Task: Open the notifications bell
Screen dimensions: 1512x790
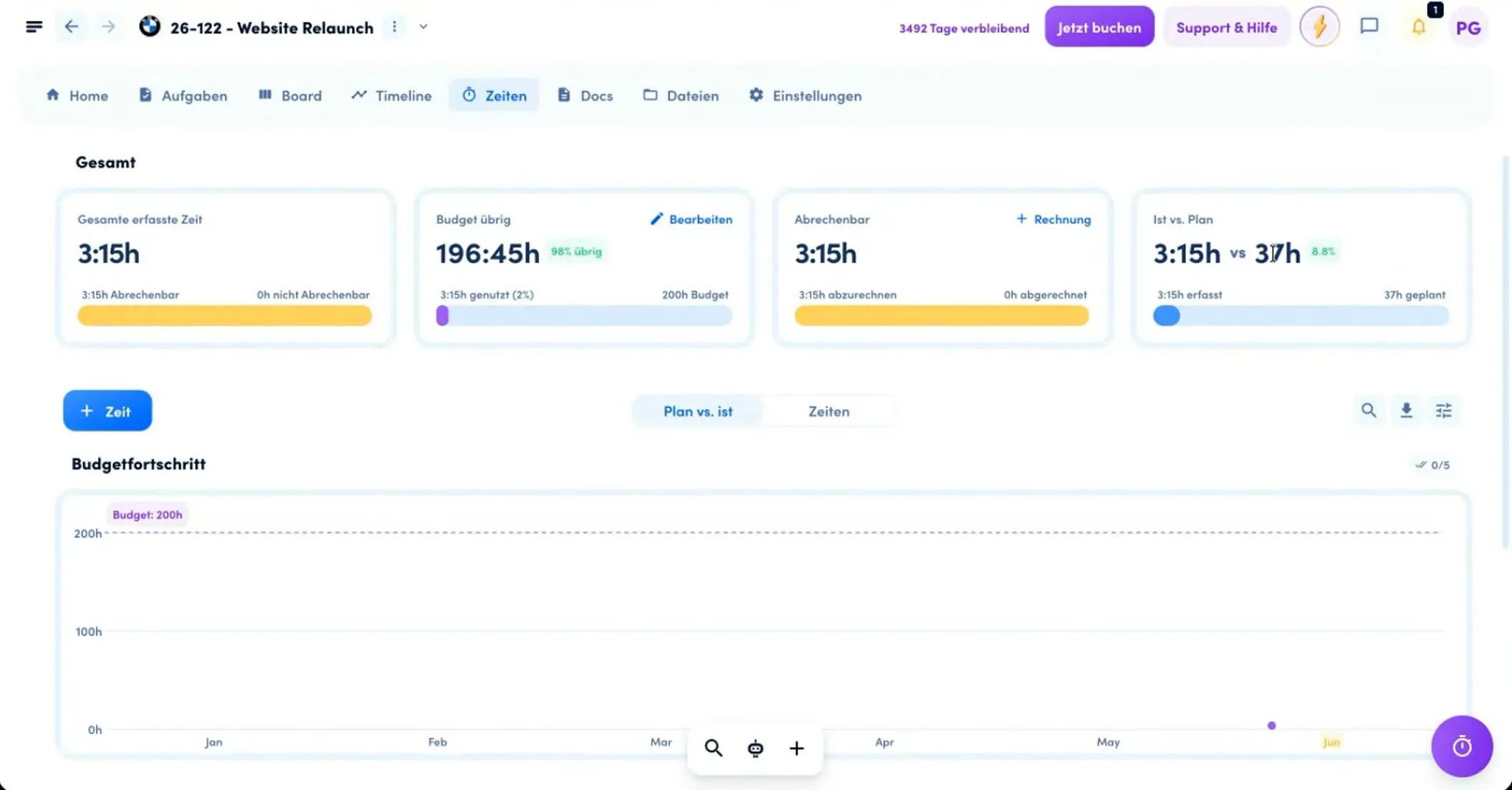Action: 1418,27
